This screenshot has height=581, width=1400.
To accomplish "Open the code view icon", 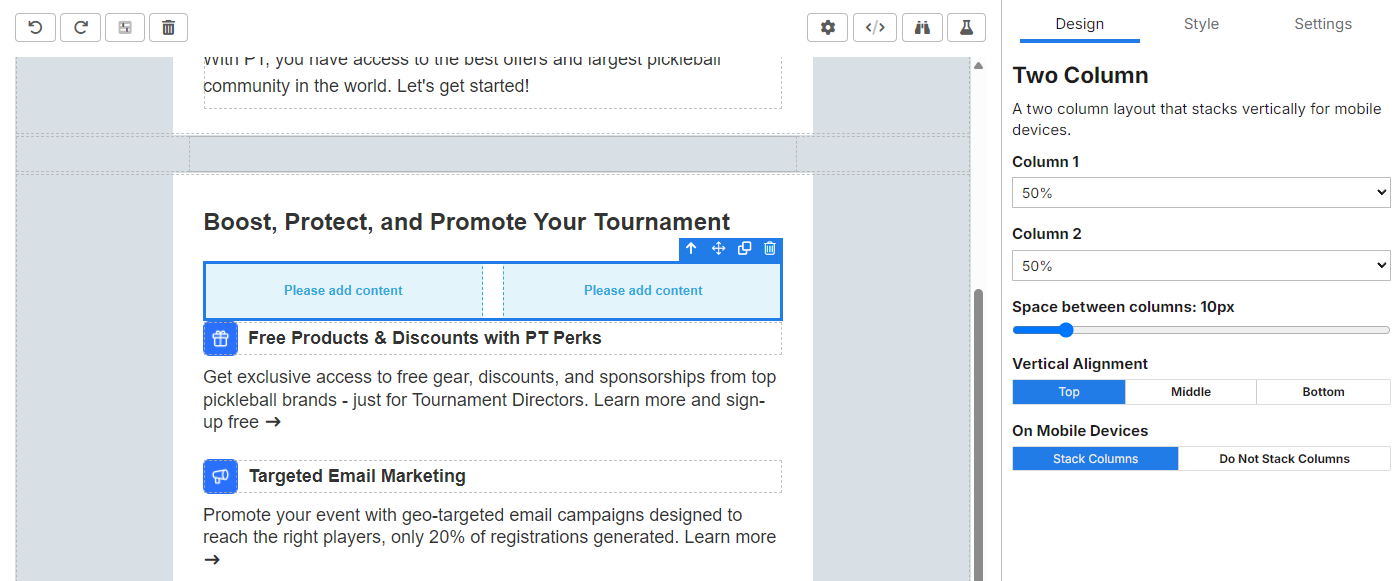I will click(875, 28).
